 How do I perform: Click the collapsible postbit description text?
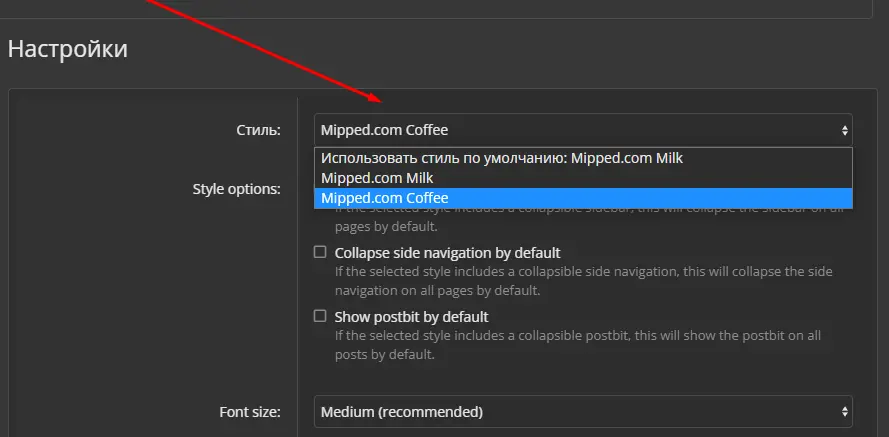(x=578, y=345)
